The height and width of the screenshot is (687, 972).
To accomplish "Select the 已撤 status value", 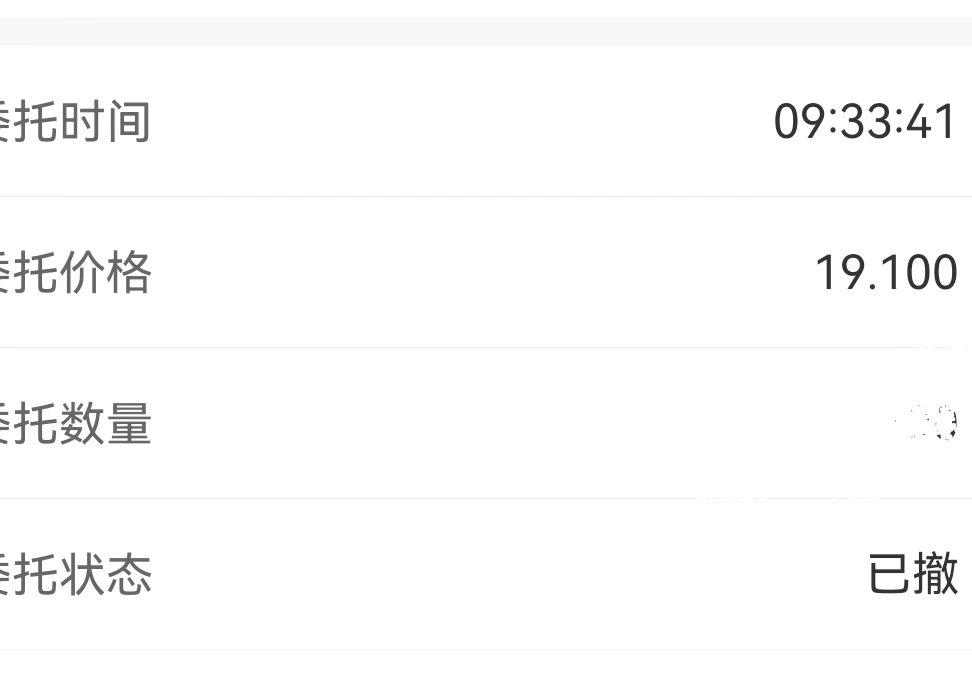I will (913, 575).
